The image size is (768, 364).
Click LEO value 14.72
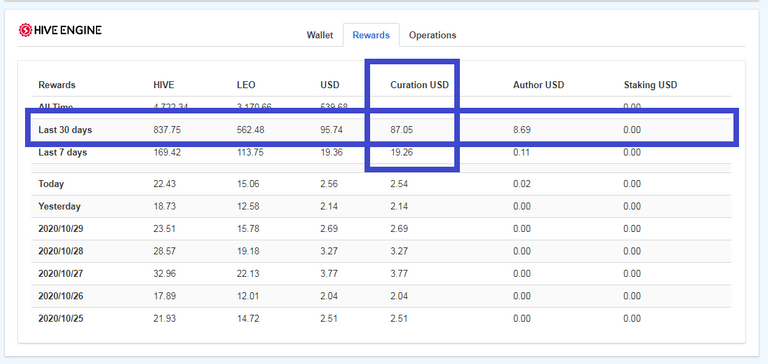pyautogui.click(x=248, y=319)
